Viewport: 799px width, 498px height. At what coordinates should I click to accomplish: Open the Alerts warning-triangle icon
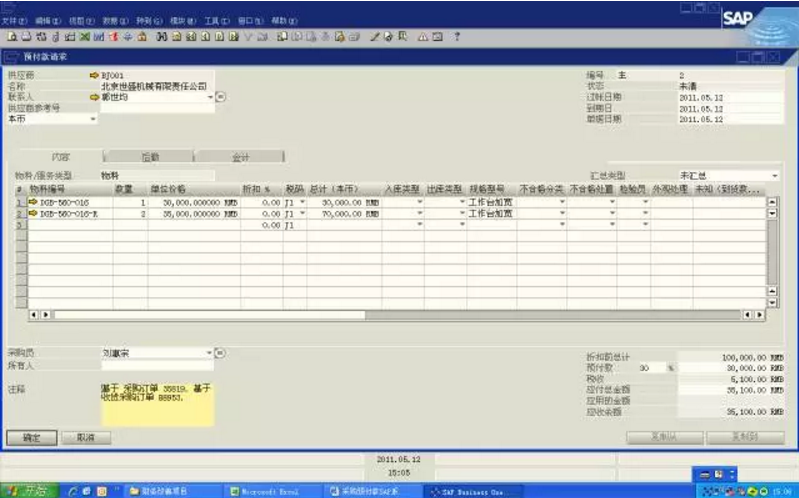coord(422,37)
